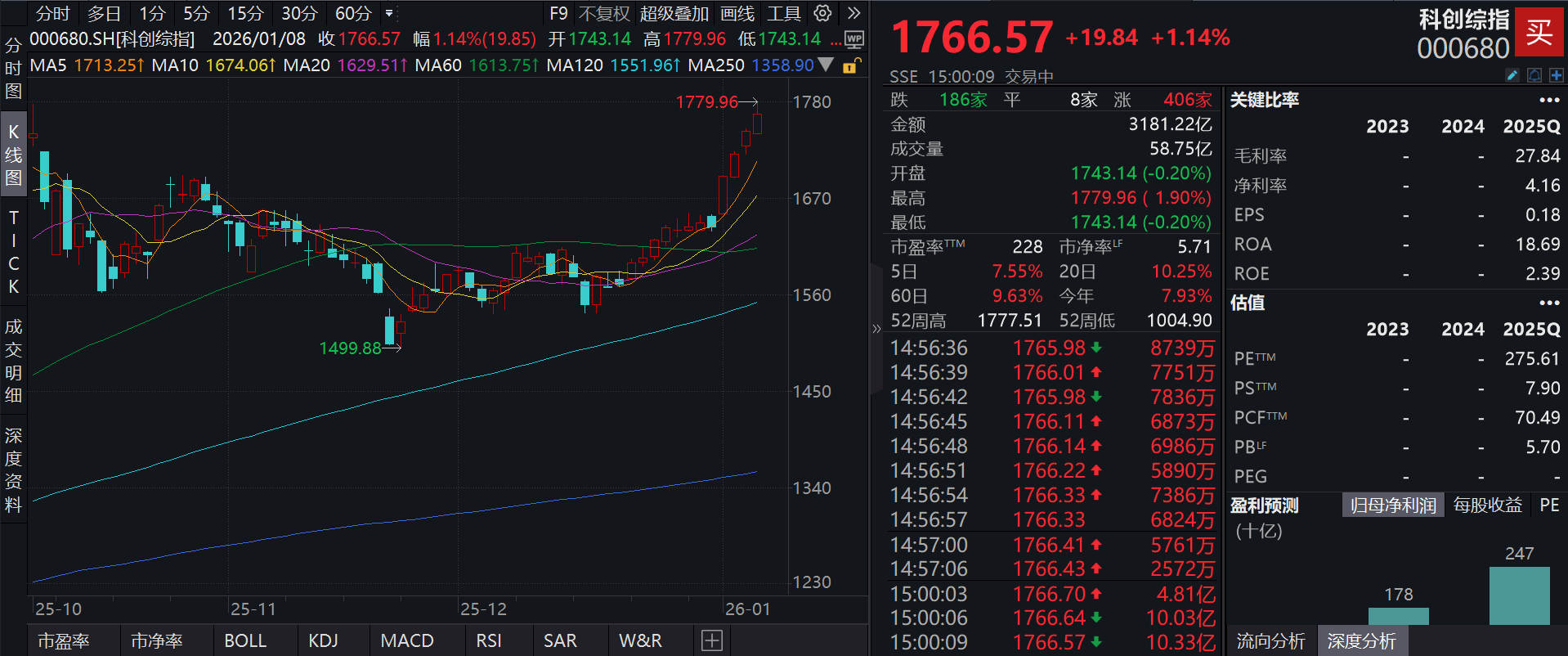Select the MACD indicator tab
1568x656 pixels.
tap(406, 640)
